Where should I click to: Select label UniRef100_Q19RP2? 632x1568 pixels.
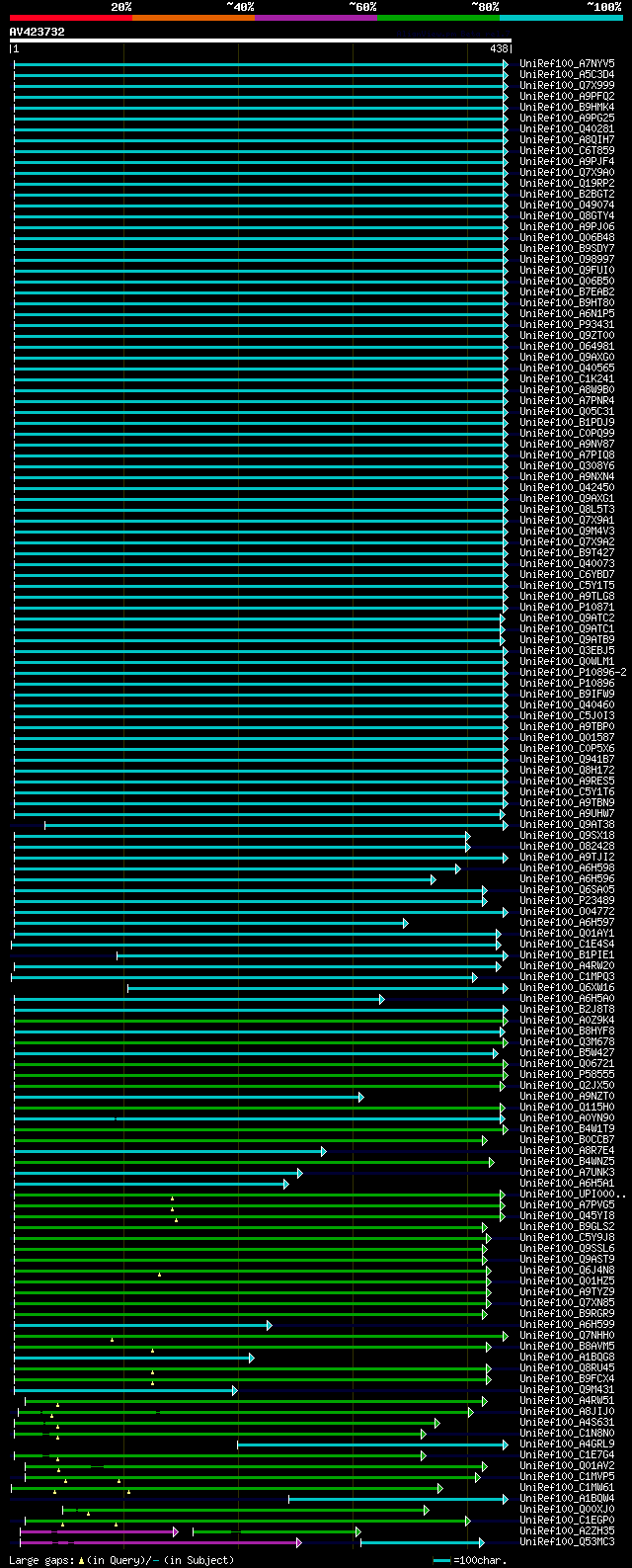[x=567, y=183]
